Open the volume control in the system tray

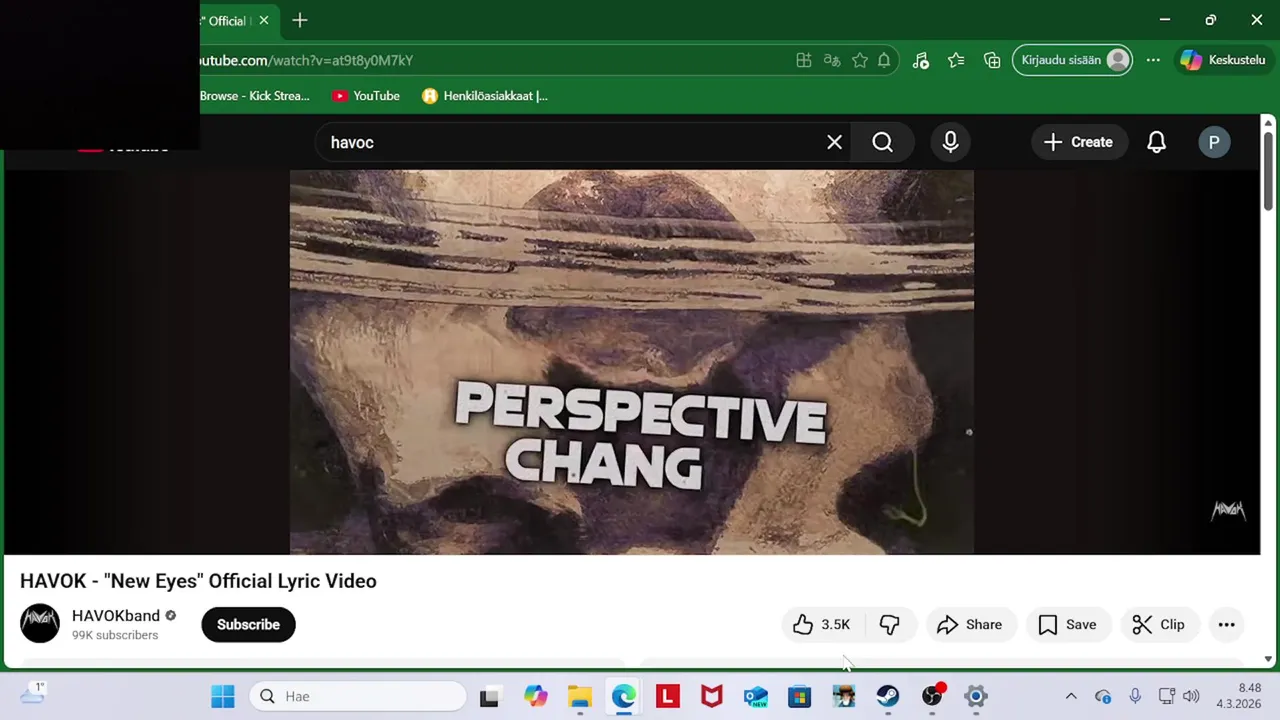[x=1190, y=696]
